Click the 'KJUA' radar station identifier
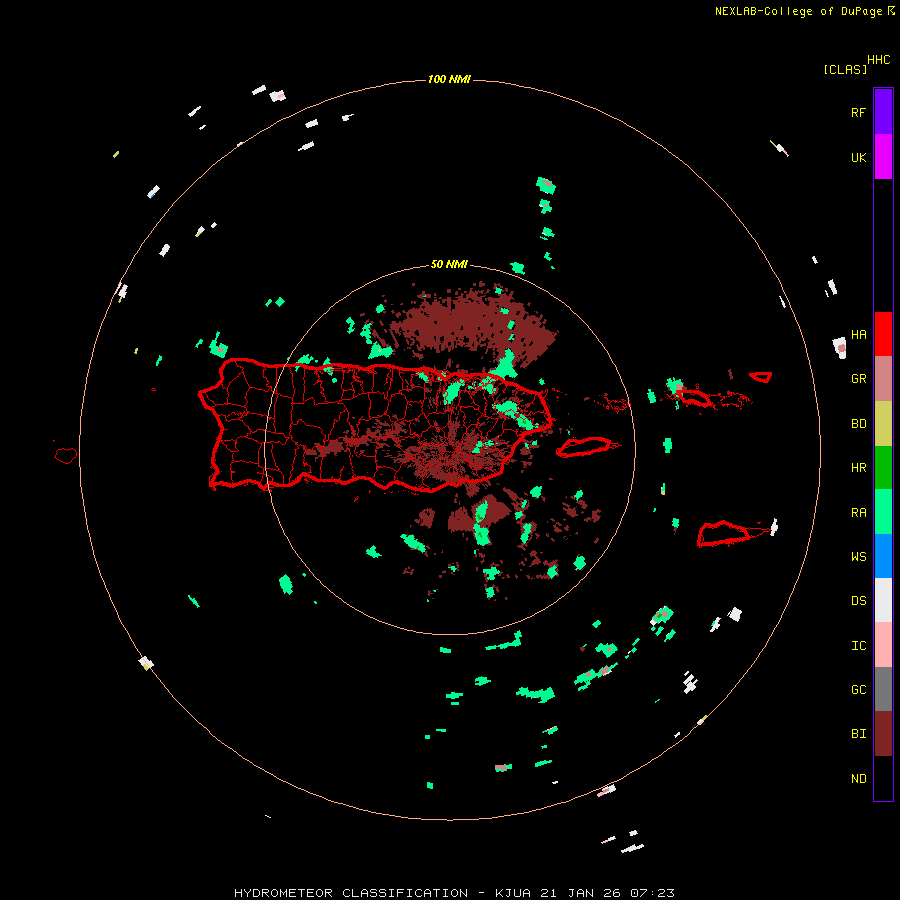Screen dimensions: 900x900 [513, 893]
